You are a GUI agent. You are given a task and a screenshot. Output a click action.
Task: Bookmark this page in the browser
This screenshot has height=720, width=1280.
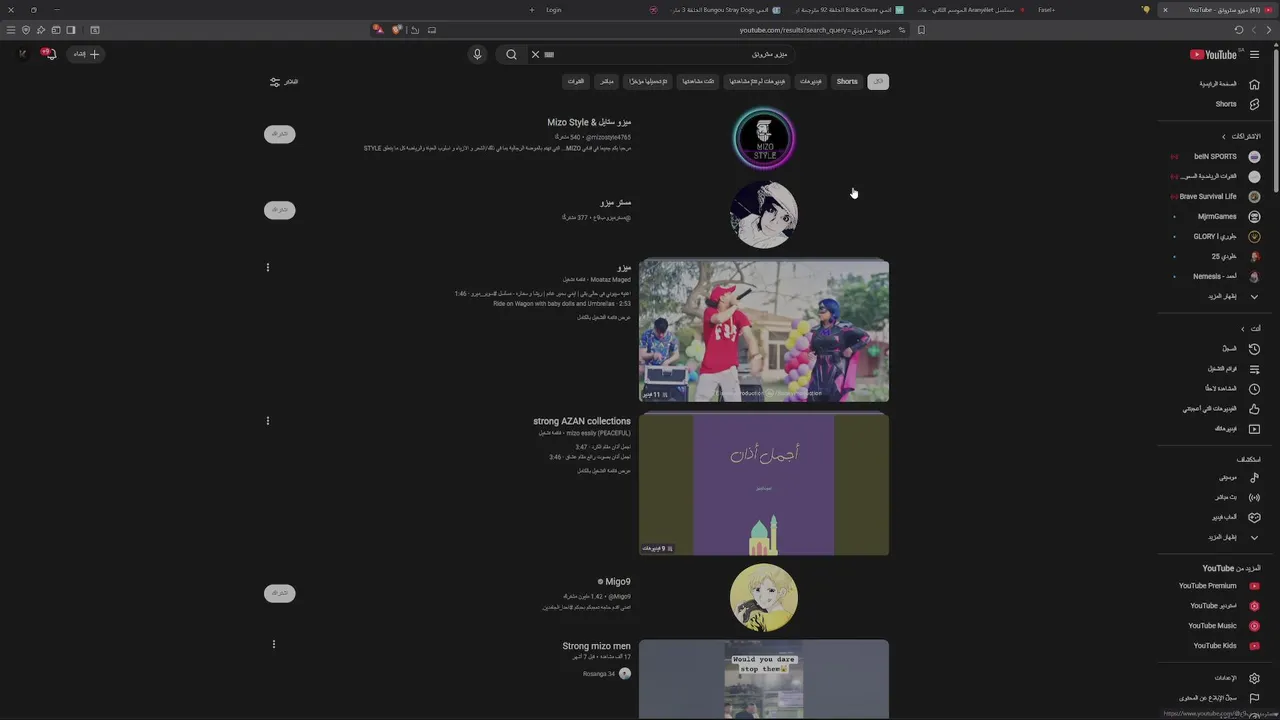[921, 30]
